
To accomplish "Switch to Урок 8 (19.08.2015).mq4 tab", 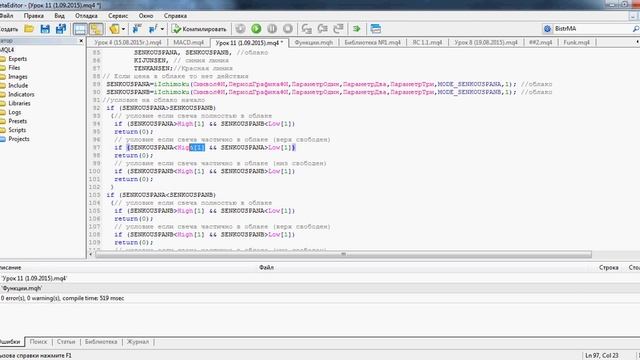I will pos(486,42).
